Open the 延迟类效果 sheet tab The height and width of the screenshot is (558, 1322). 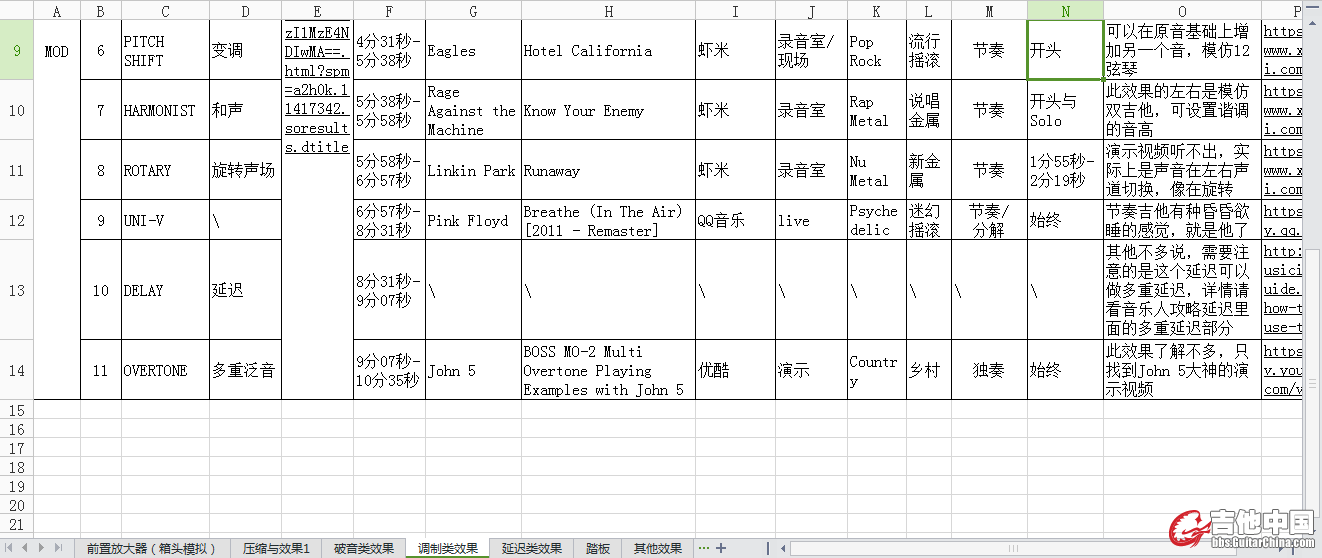[x=532, y=548]
